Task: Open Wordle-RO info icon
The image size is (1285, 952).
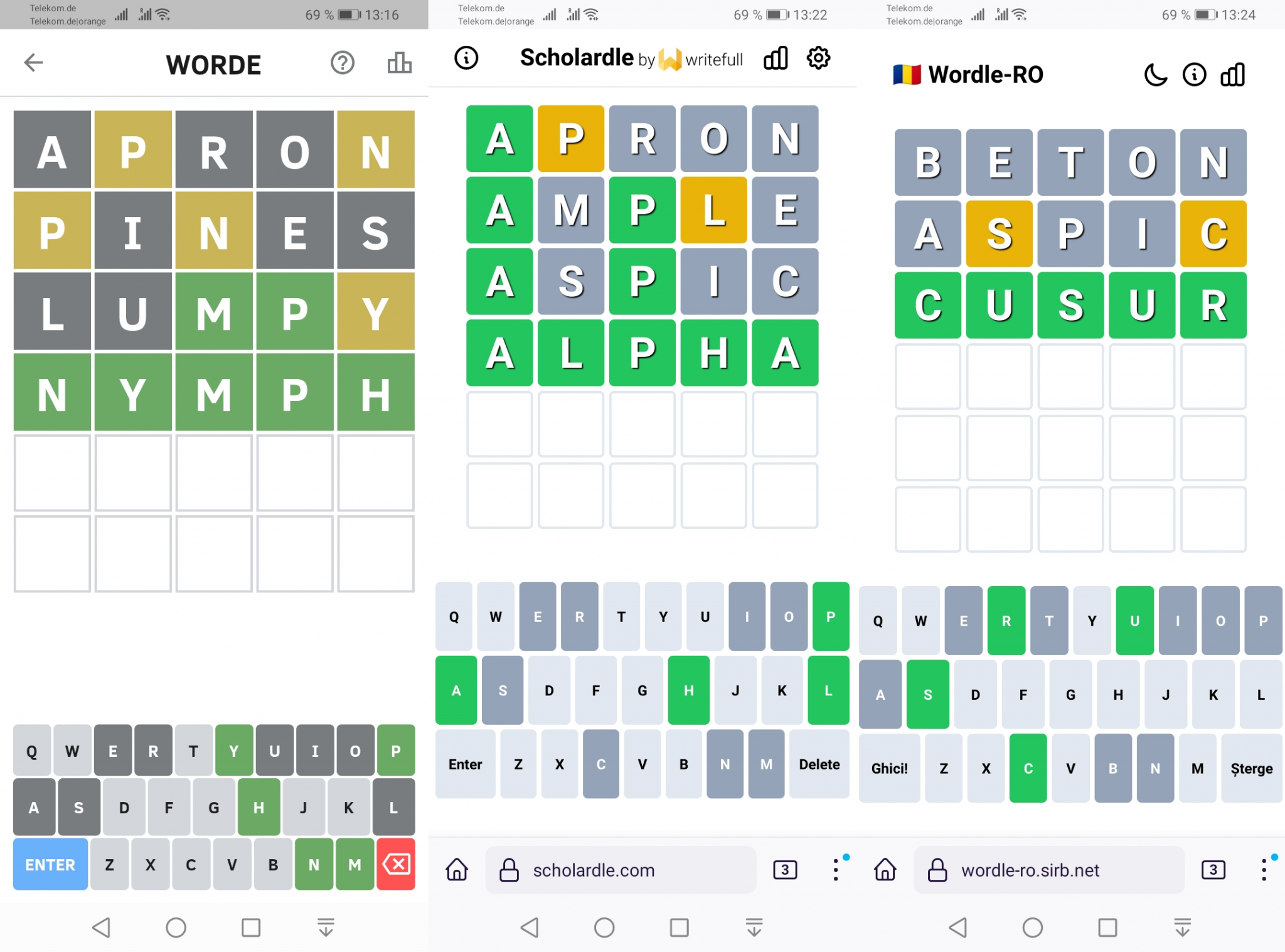Action: point(1194,75)
